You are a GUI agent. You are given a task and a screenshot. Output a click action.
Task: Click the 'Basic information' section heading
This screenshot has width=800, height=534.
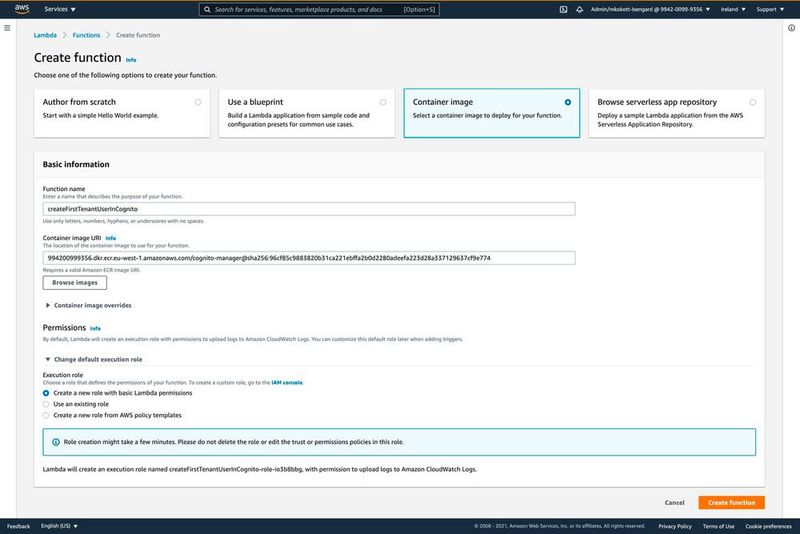coord(76,164)
